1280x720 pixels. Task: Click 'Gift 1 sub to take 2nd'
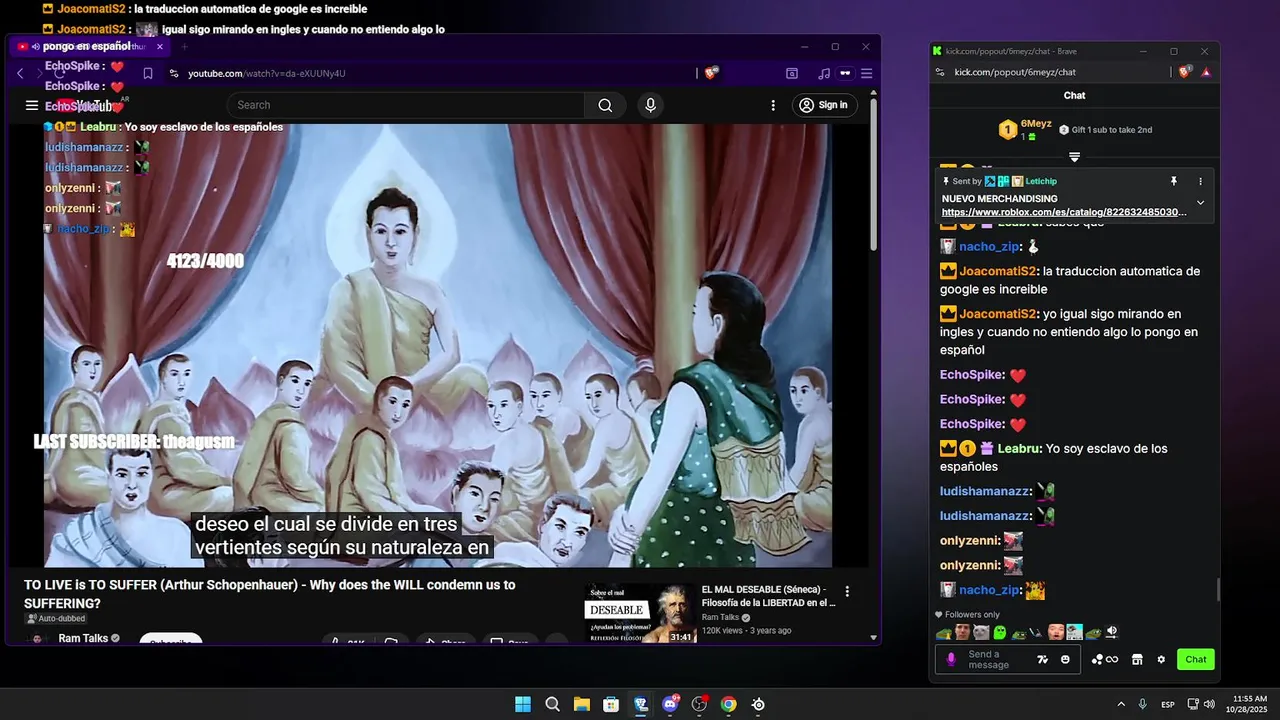[x=1105, y=130]
